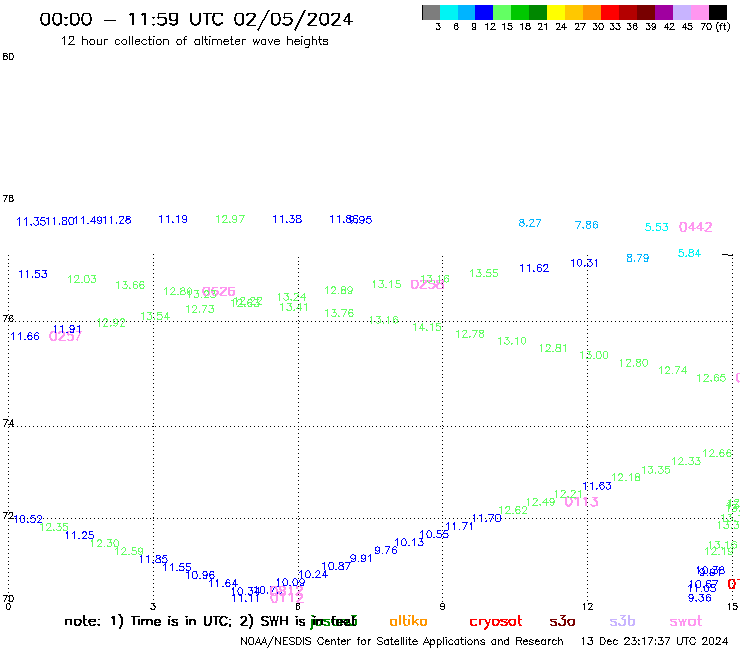Click the wave height value 8.79
Viewport: 740px width, 650px height.
pyautogui.click(x=638, y=258)
